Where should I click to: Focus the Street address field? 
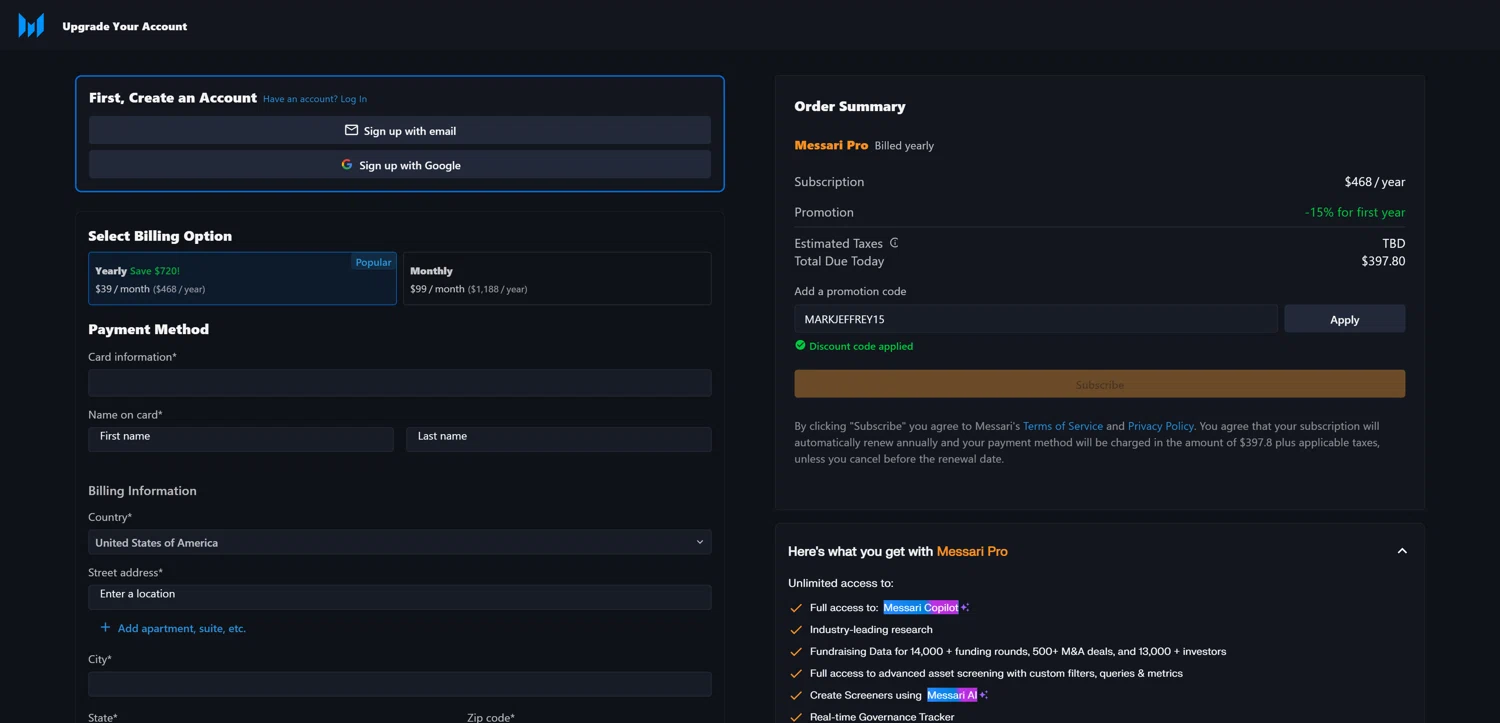400,596
